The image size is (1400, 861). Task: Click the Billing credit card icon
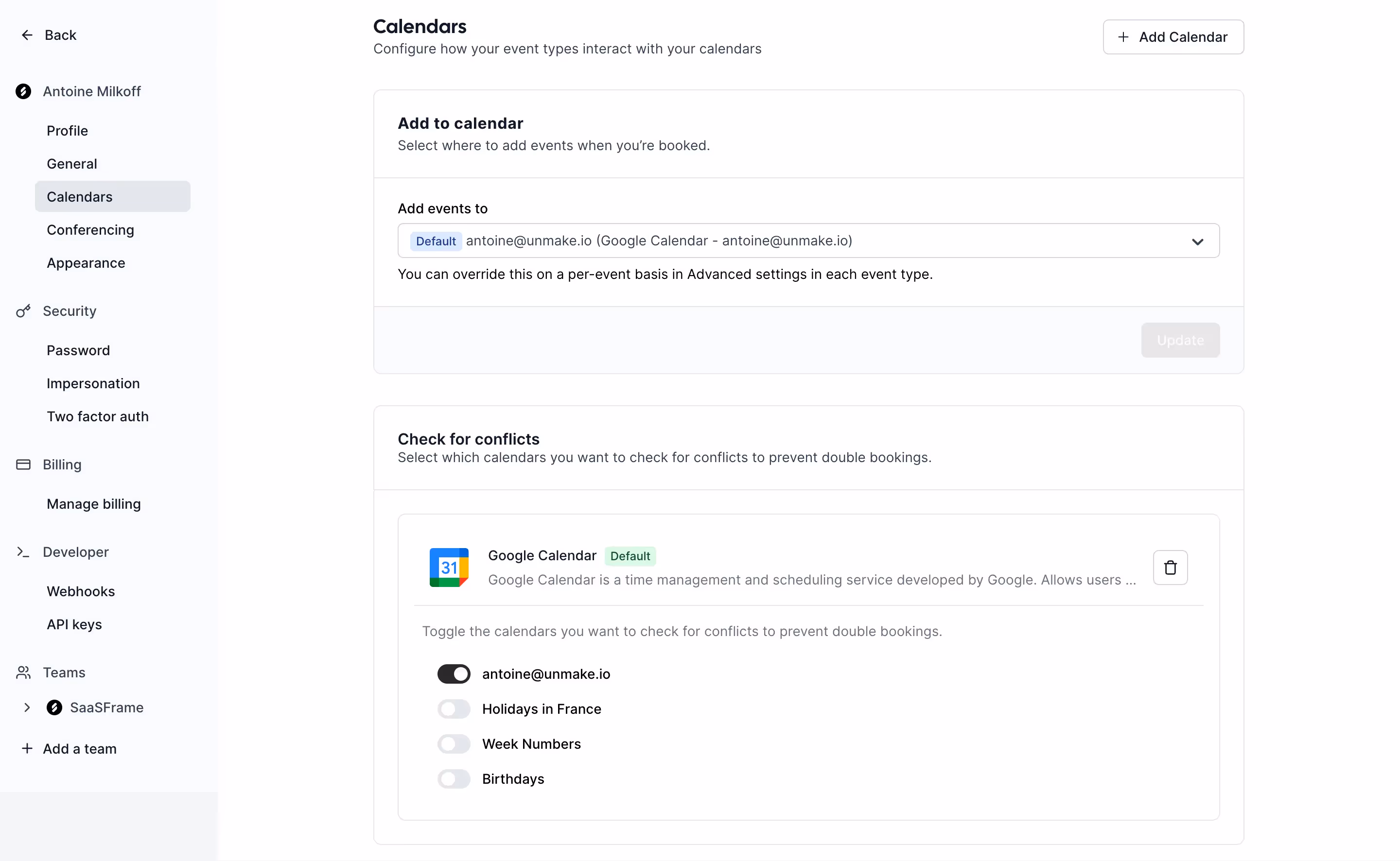(23, 465)
